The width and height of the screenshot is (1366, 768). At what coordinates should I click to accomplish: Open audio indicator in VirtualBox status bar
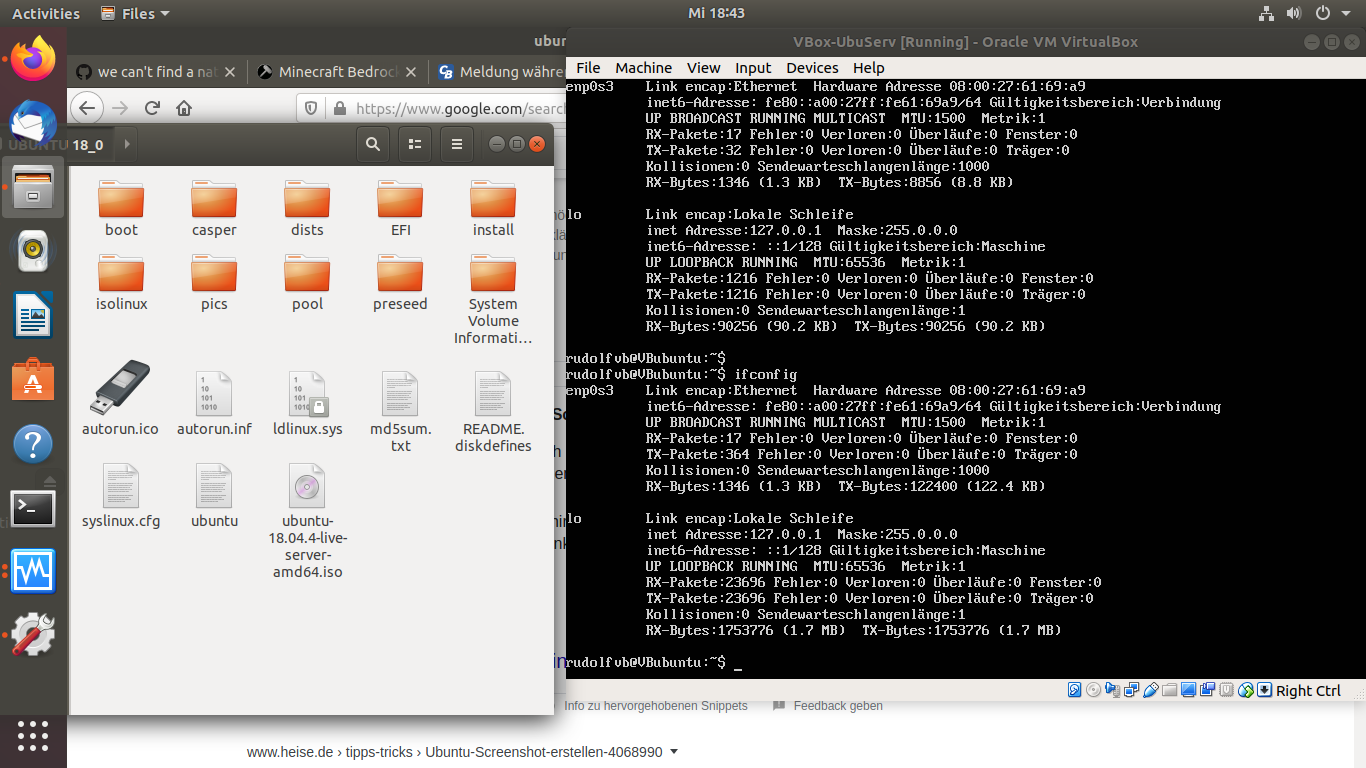(x=1112, y=690)
